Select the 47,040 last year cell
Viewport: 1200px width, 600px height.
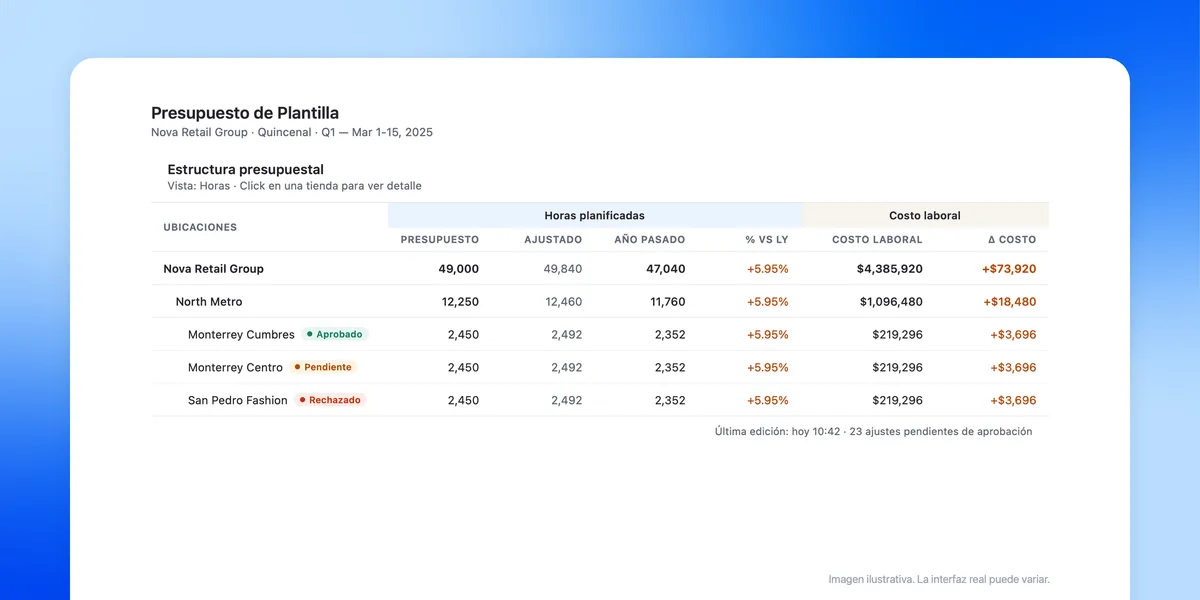coord(665,269)
